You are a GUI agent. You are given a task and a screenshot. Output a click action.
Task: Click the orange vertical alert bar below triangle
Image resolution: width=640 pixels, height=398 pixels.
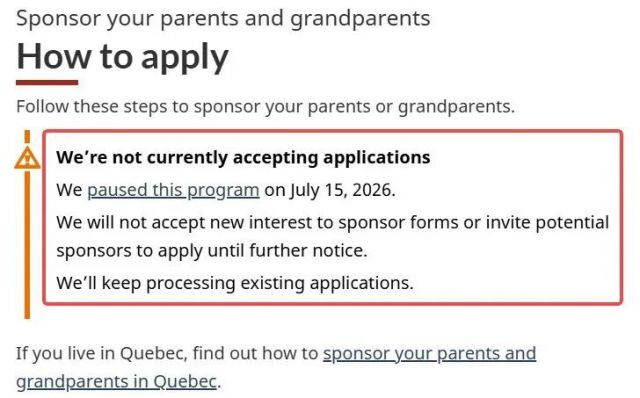point(27,245)
